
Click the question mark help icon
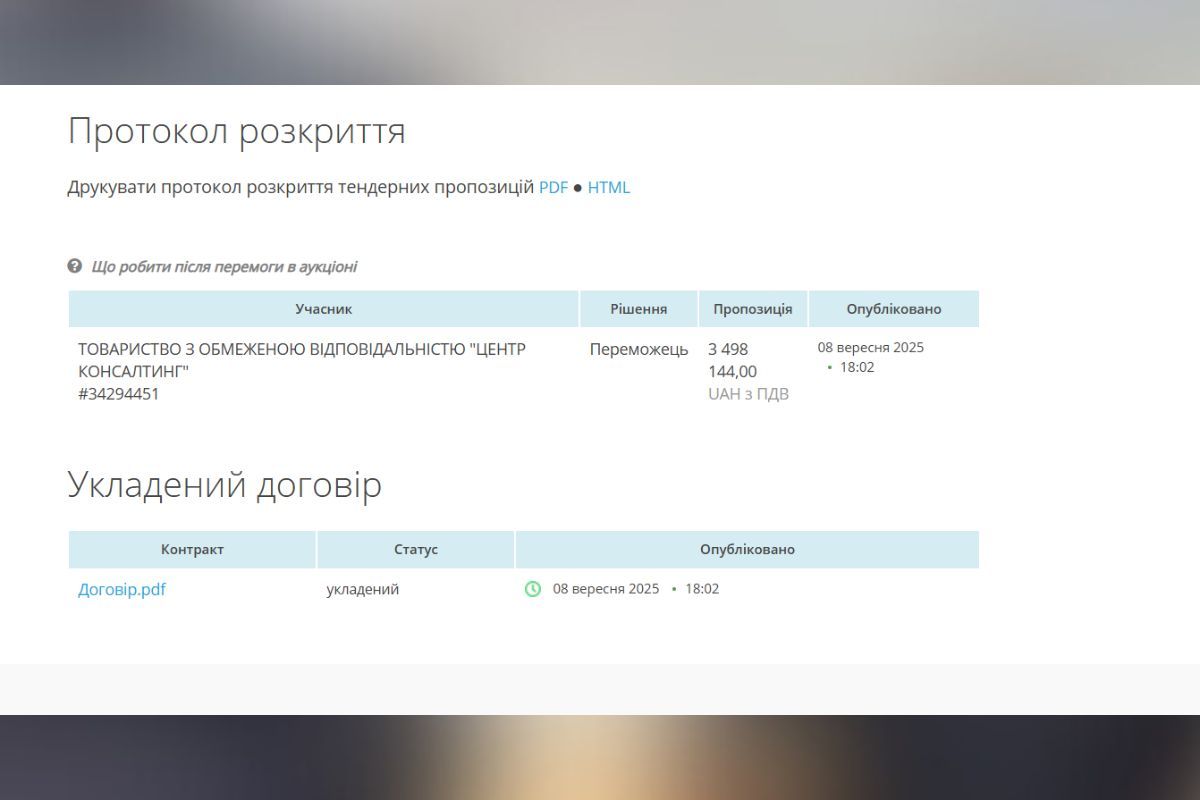point(73,266)
